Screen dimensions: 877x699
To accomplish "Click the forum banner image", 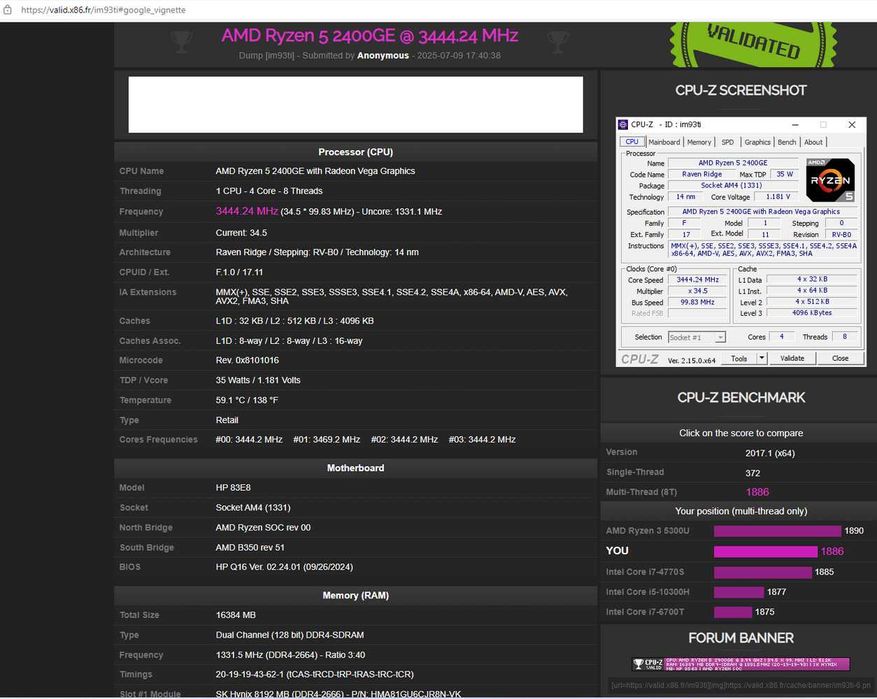I will tap(741, 664).
